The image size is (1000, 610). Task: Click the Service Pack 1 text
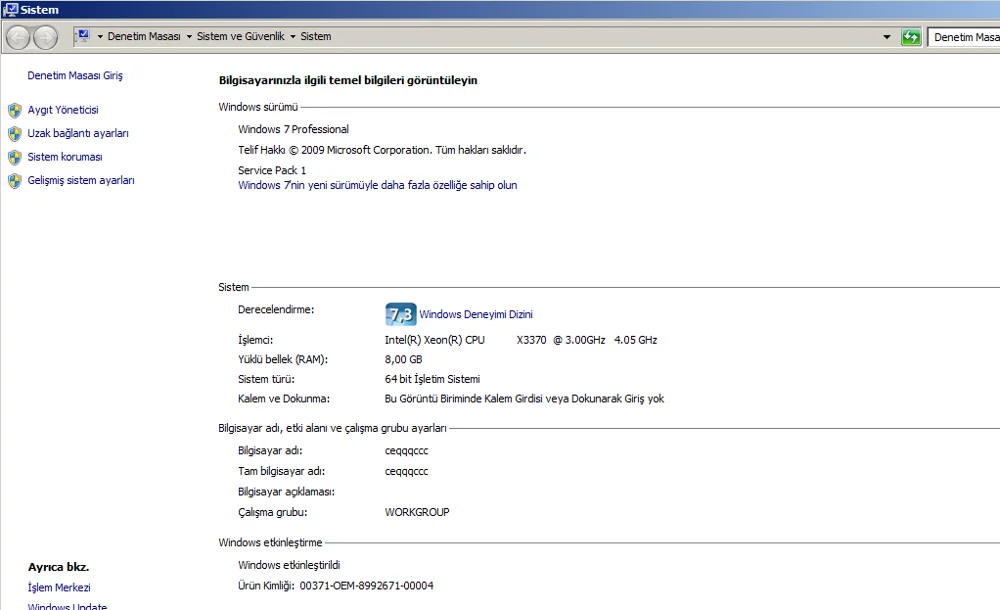272,170
